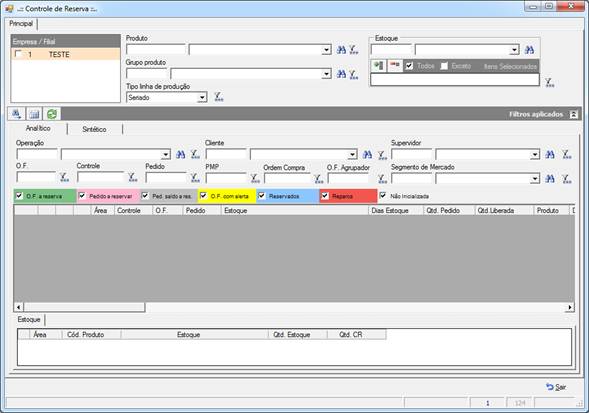Click the grid/table toolbar icon
This screenshot has width=589, height=413.
pos(35,113)
